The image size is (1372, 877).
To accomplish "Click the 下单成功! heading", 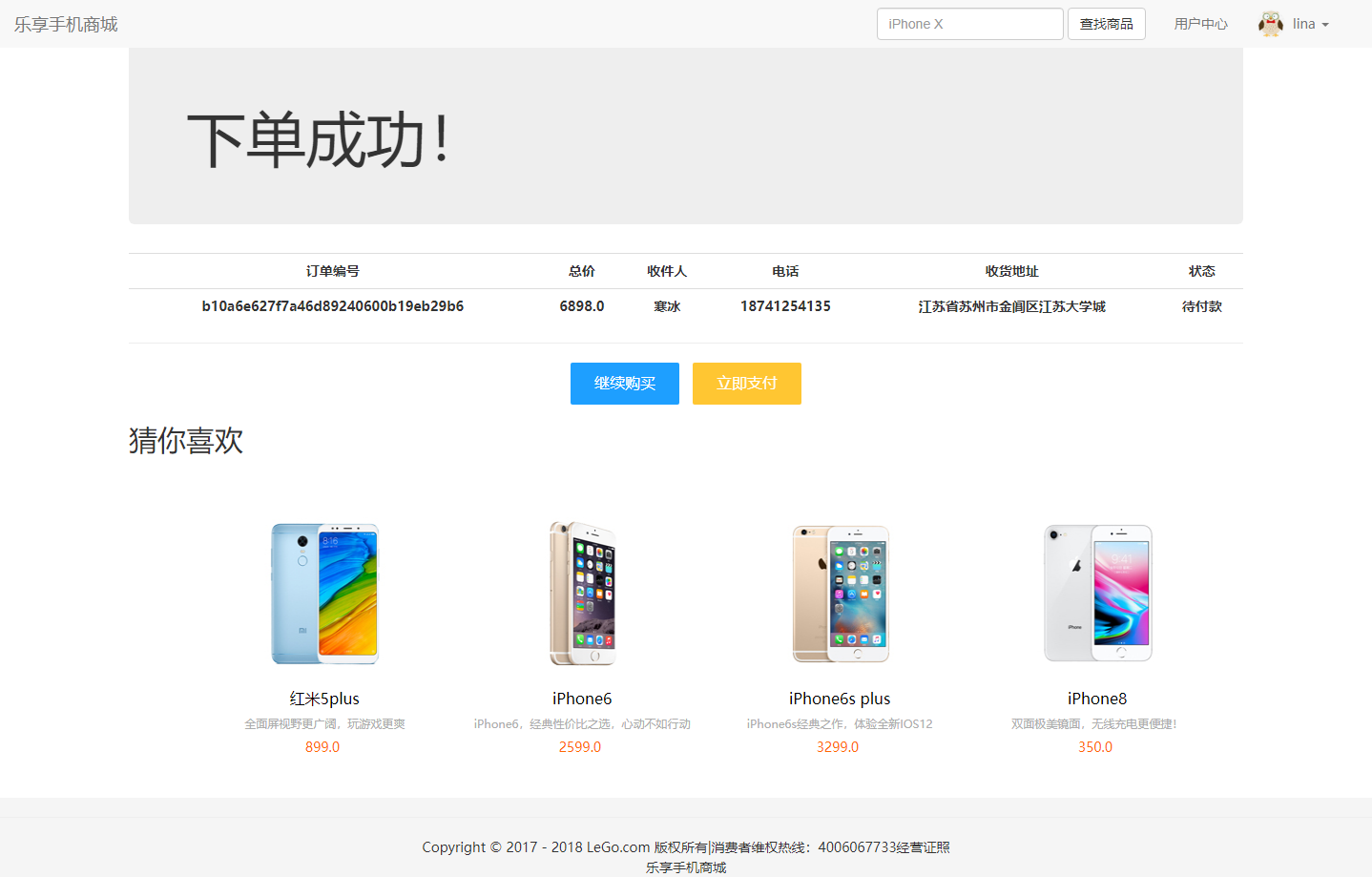I will [x=318, y=140].
